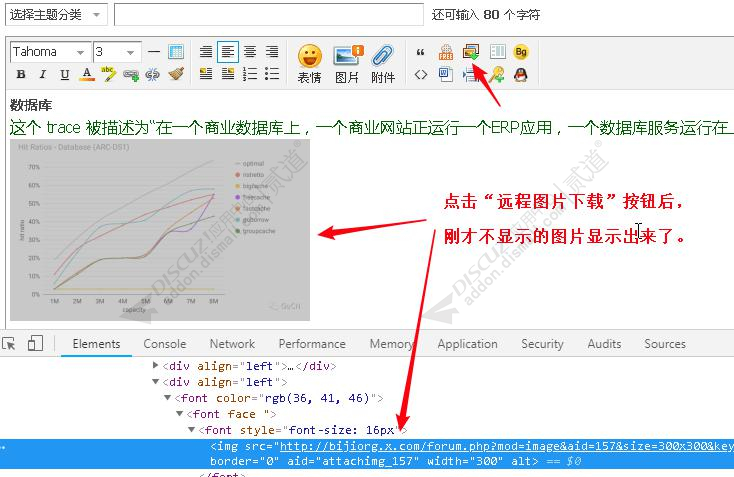Open the 附件 attachment uploader
Image resolution: width=734 pixels, height=477 pixels.
383,64
